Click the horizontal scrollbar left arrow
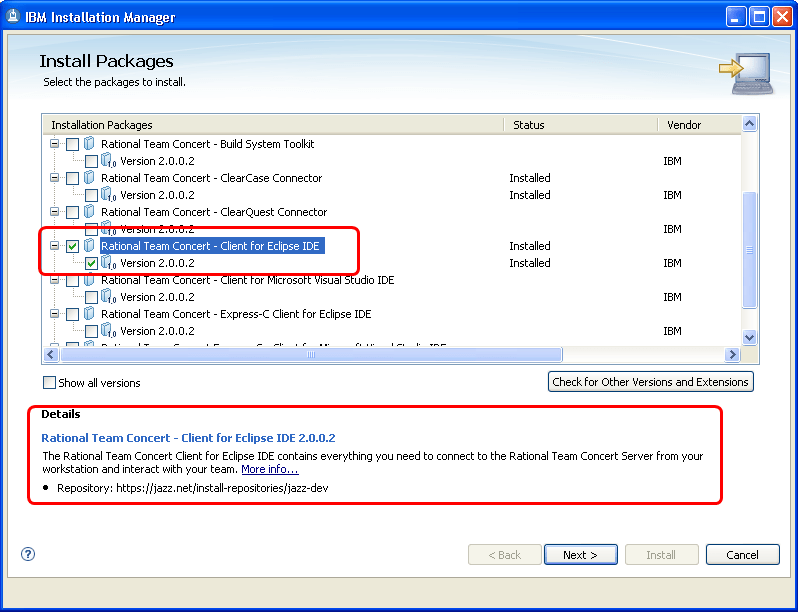Image resolution: width=798 pixels, height=612 pixels. [50, 355]
